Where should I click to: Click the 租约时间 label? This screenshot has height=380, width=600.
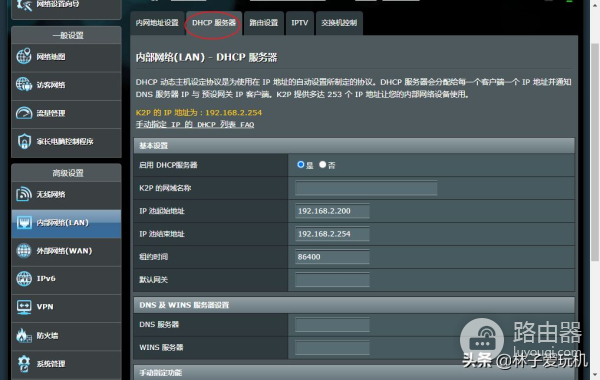point(153,257)
